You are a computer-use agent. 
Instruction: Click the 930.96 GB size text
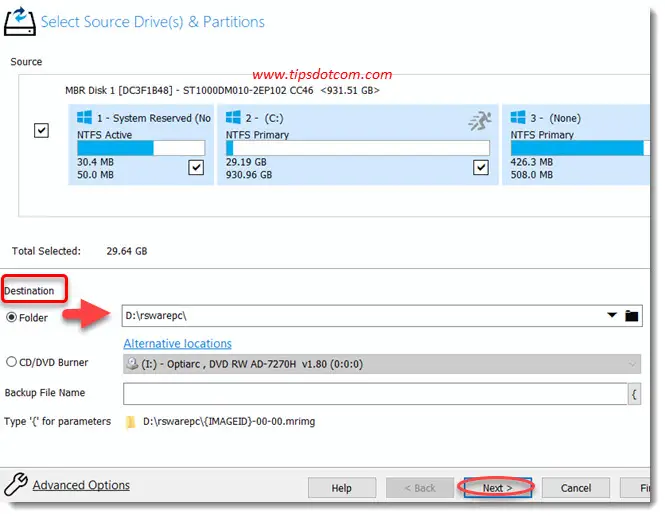coord(249,175)
